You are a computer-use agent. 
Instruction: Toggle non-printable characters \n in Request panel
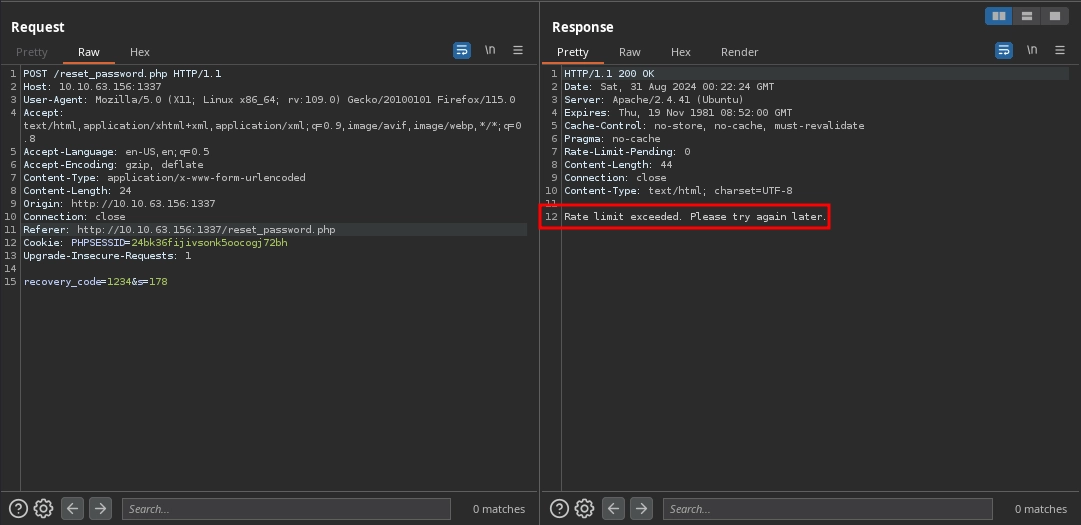click(x=490, y=50)
